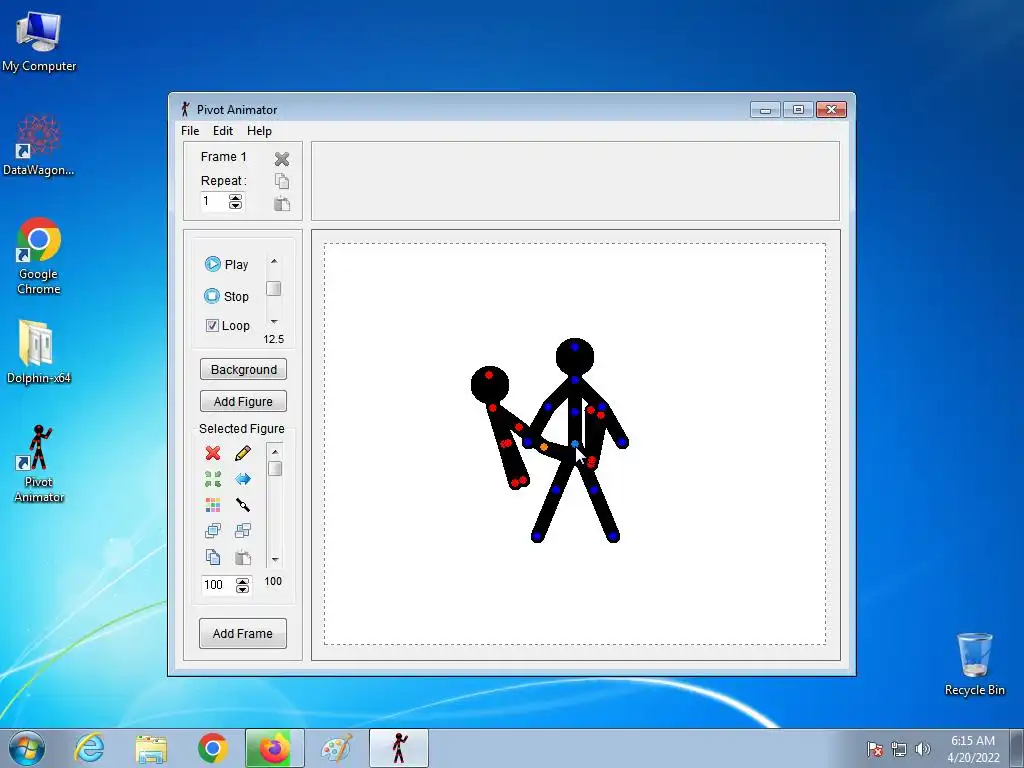Copy the selected figure icon
The width and height of the screenshot is (1024, 768).
(x=213, y=557)
